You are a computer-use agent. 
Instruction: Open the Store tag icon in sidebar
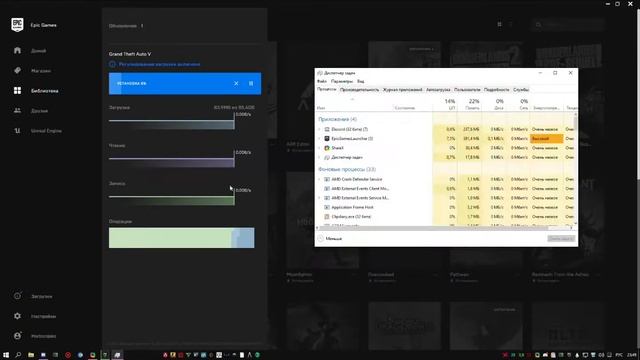pos(17,71)
